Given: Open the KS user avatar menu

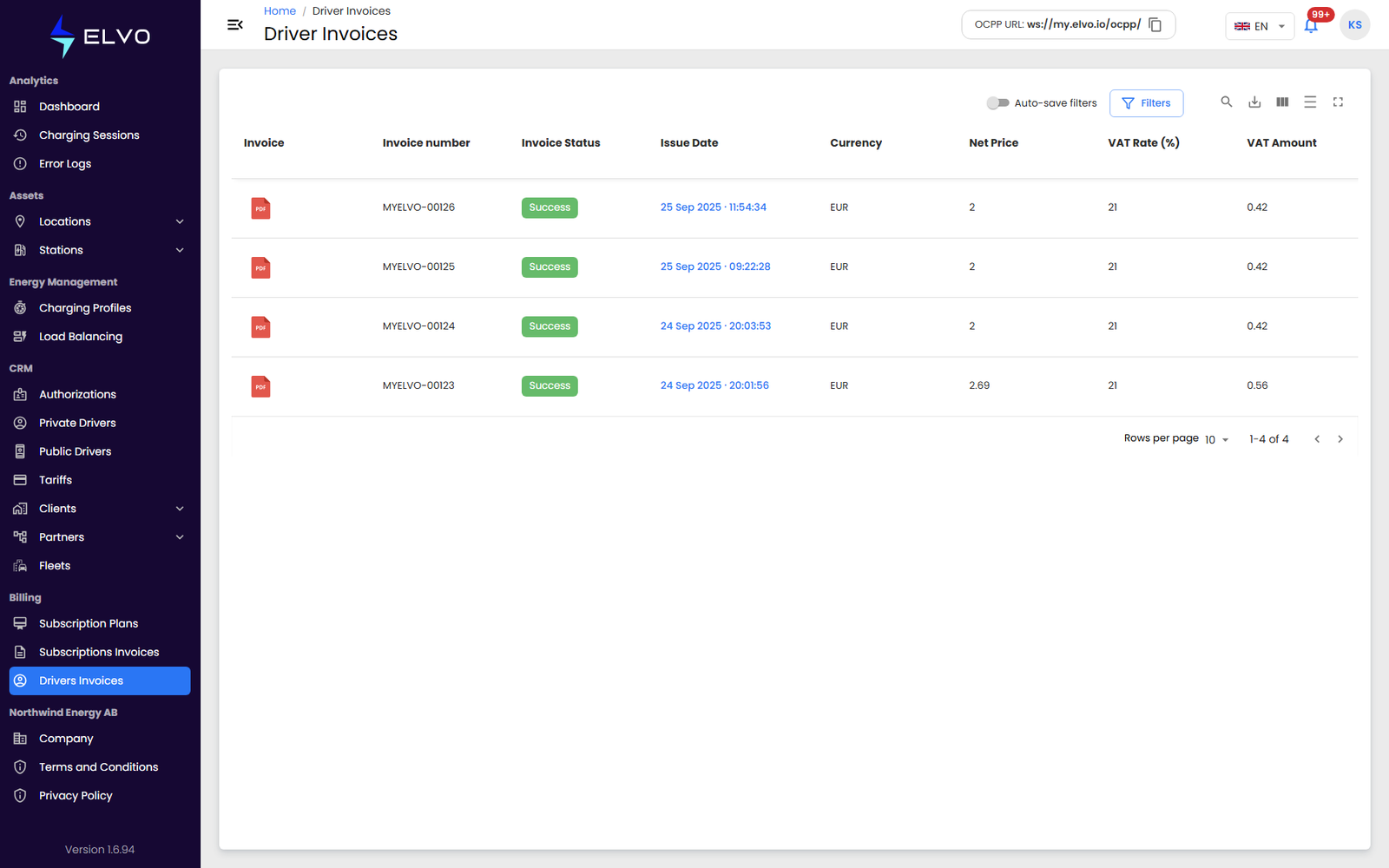Looking at the screenshot, I should [1354, 25].
